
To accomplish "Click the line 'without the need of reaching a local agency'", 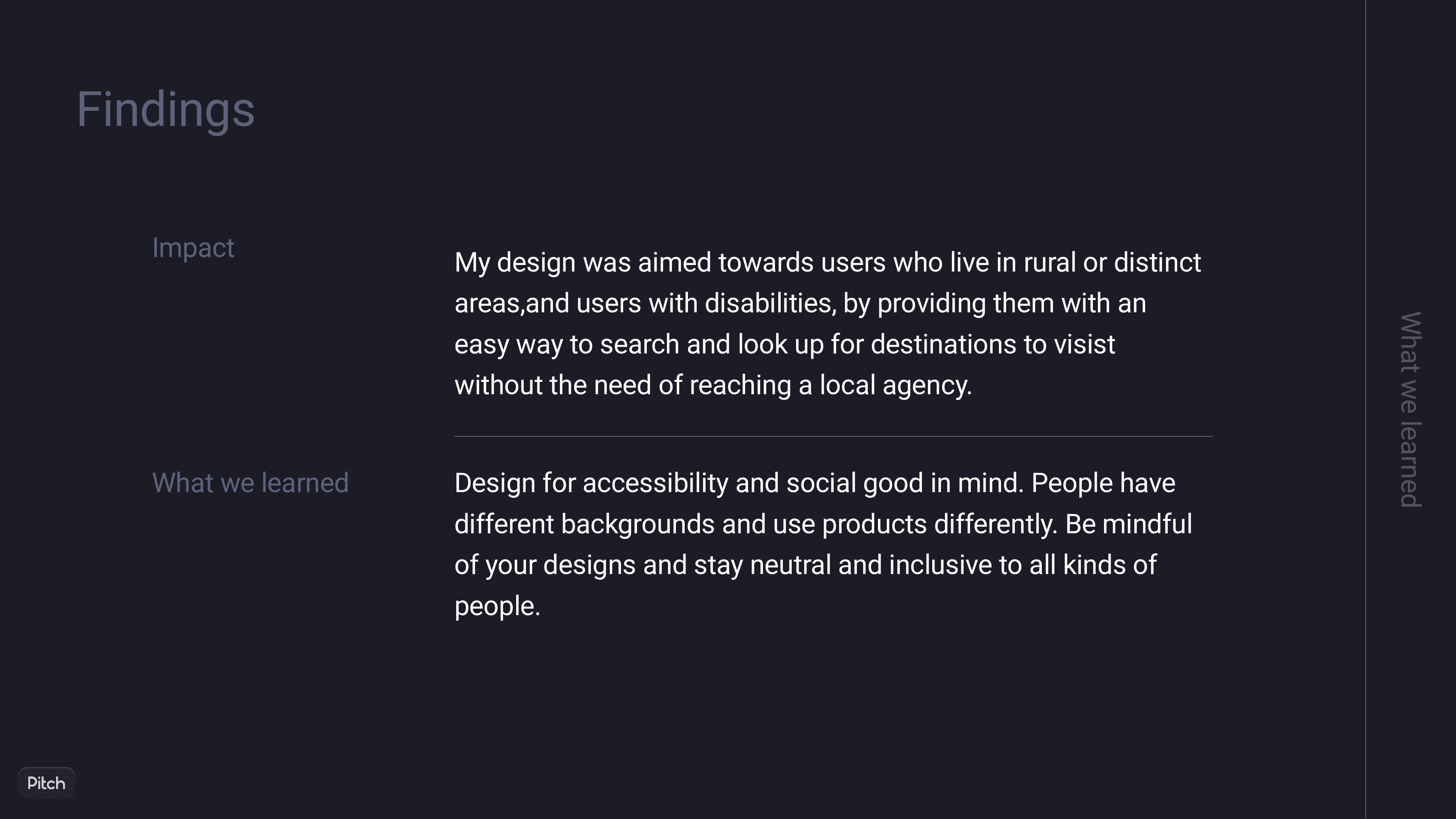I will (713, 385).
